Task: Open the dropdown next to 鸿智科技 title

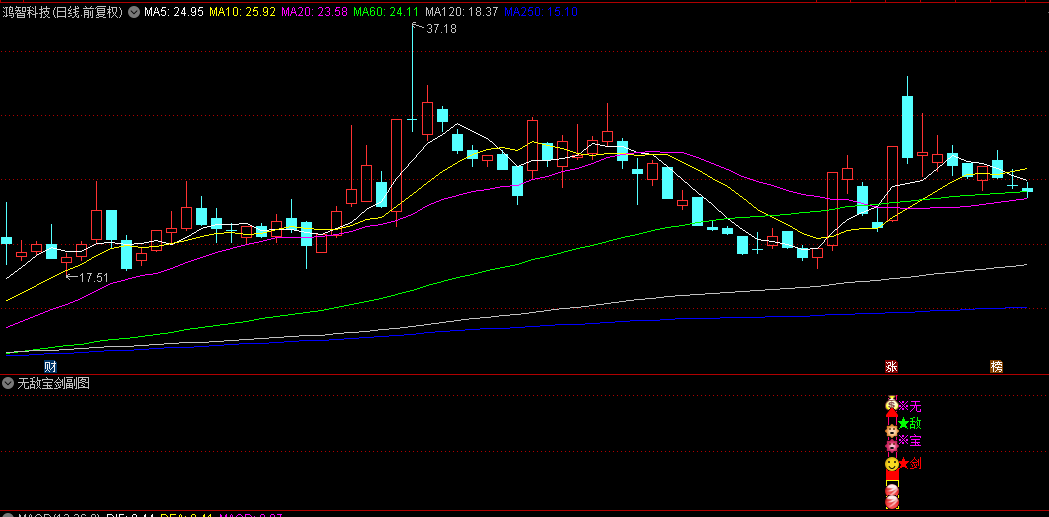Action: tap(134, 12)
